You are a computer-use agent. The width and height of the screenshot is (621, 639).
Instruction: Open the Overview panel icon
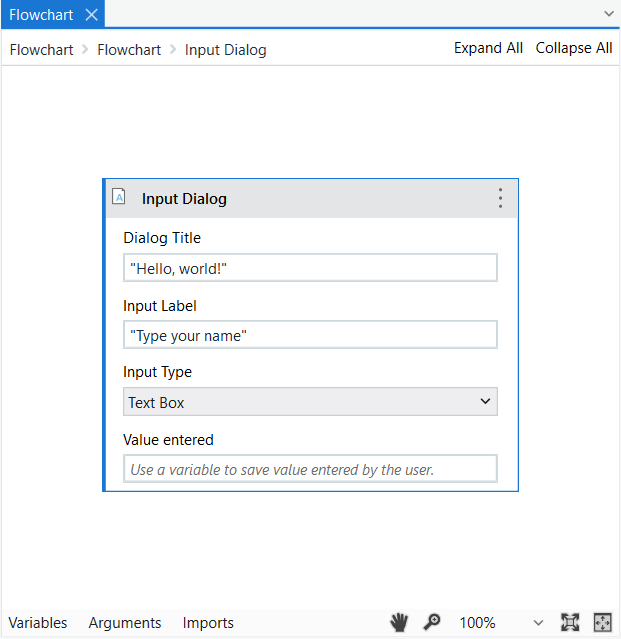(x=602, y=622)
